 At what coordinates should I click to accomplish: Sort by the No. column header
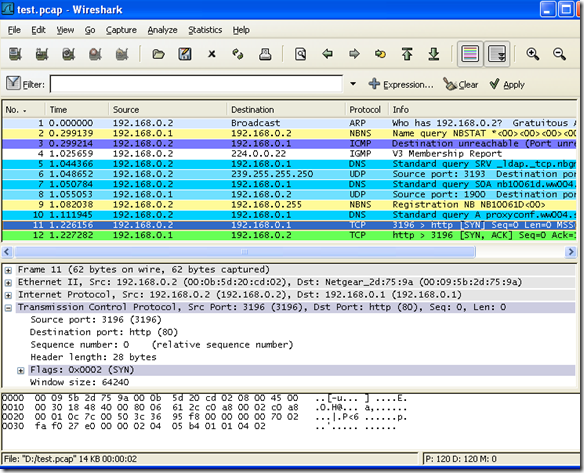(24, 110)
